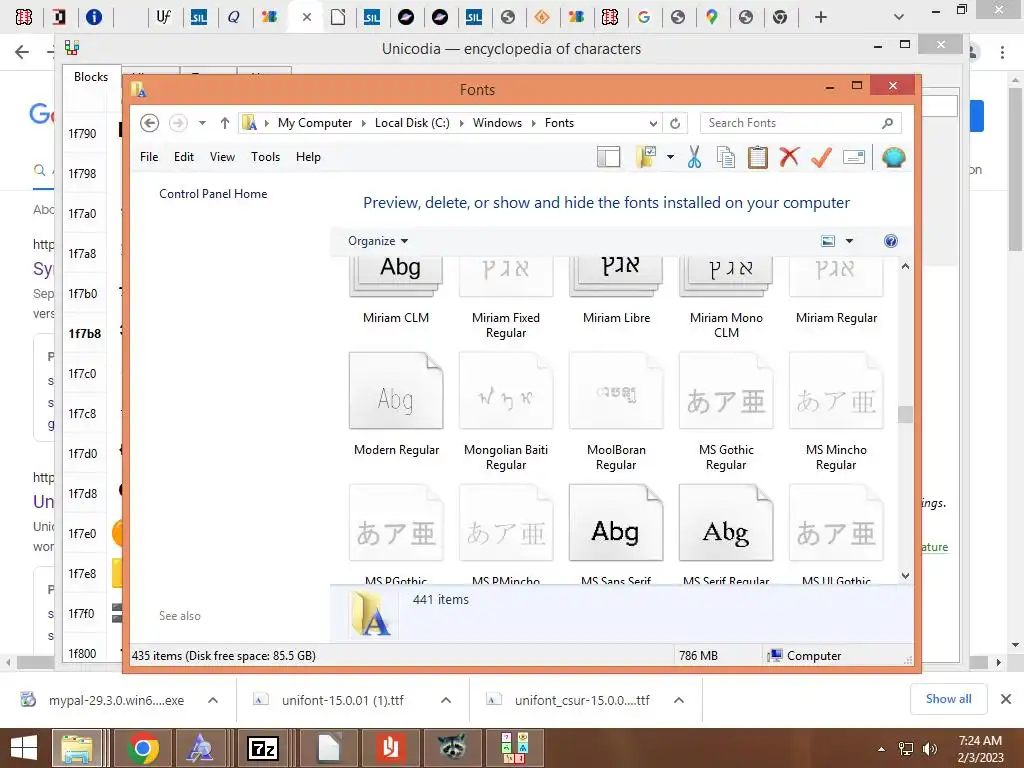
Task: Open the Edit menu
Action: [x=184, y=157]
